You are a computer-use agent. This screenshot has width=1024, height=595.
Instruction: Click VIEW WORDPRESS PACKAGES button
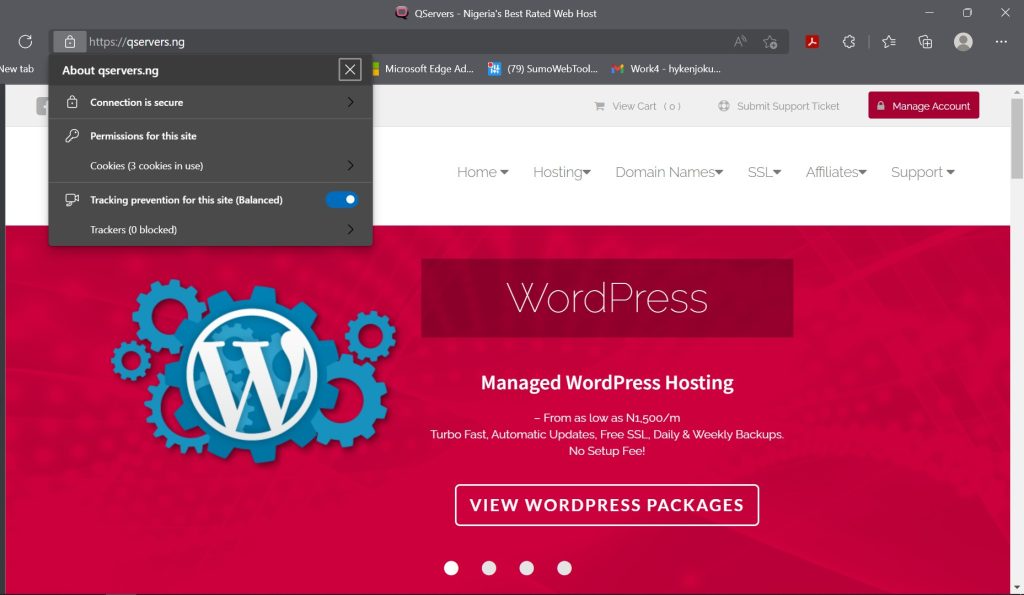[x=607, y=505]
